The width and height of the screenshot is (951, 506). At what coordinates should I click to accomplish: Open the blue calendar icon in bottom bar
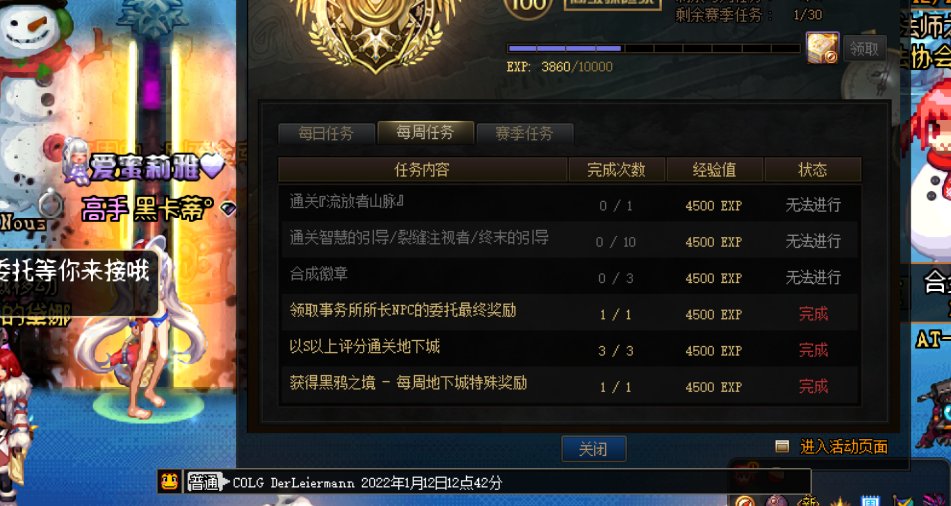coord(870,501)
